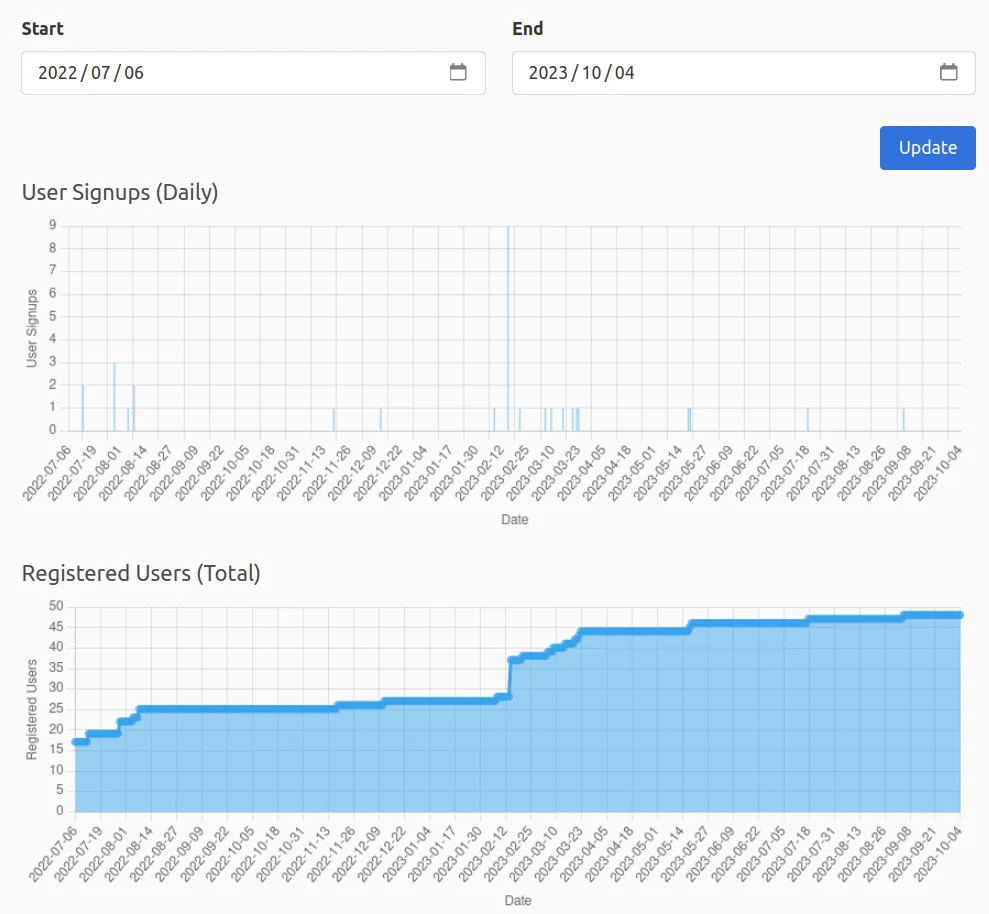Open the End date calendar picker

coord(948,72)
